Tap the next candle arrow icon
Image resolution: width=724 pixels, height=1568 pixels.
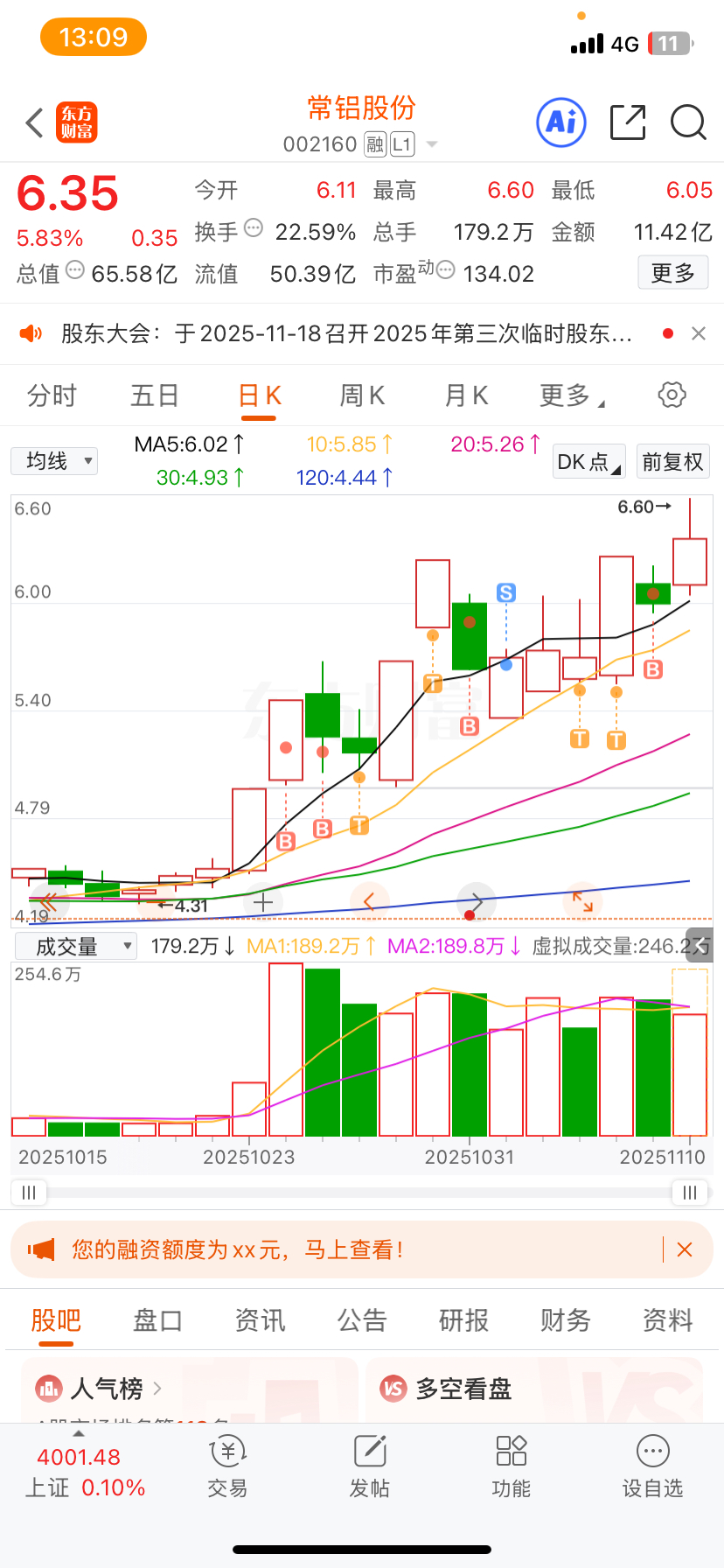tap(477, 901)
